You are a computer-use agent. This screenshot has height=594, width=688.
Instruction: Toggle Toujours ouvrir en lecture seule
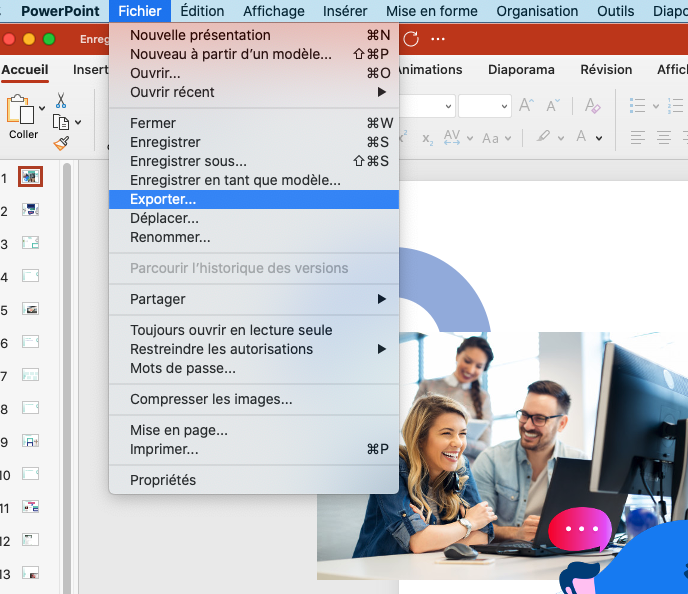click(x=254, y=330)
